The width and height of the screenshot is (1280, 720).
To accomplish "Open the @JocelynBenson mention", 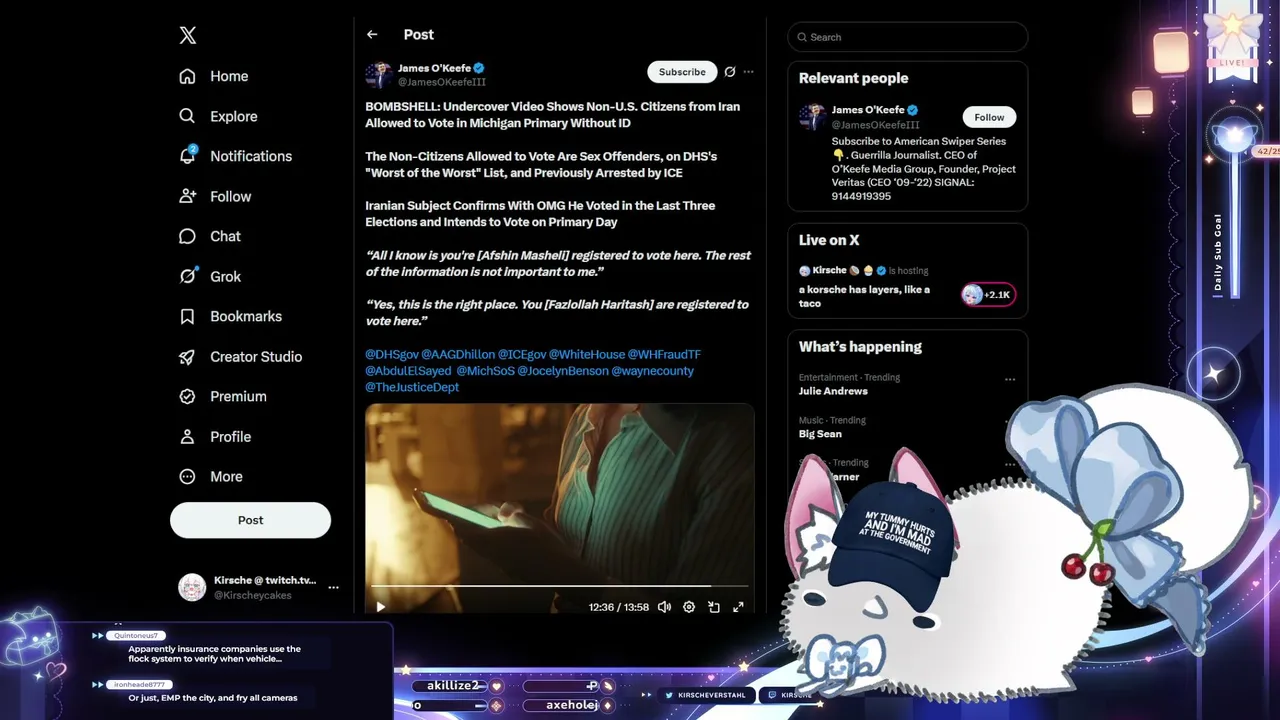I will click(563, 371).
